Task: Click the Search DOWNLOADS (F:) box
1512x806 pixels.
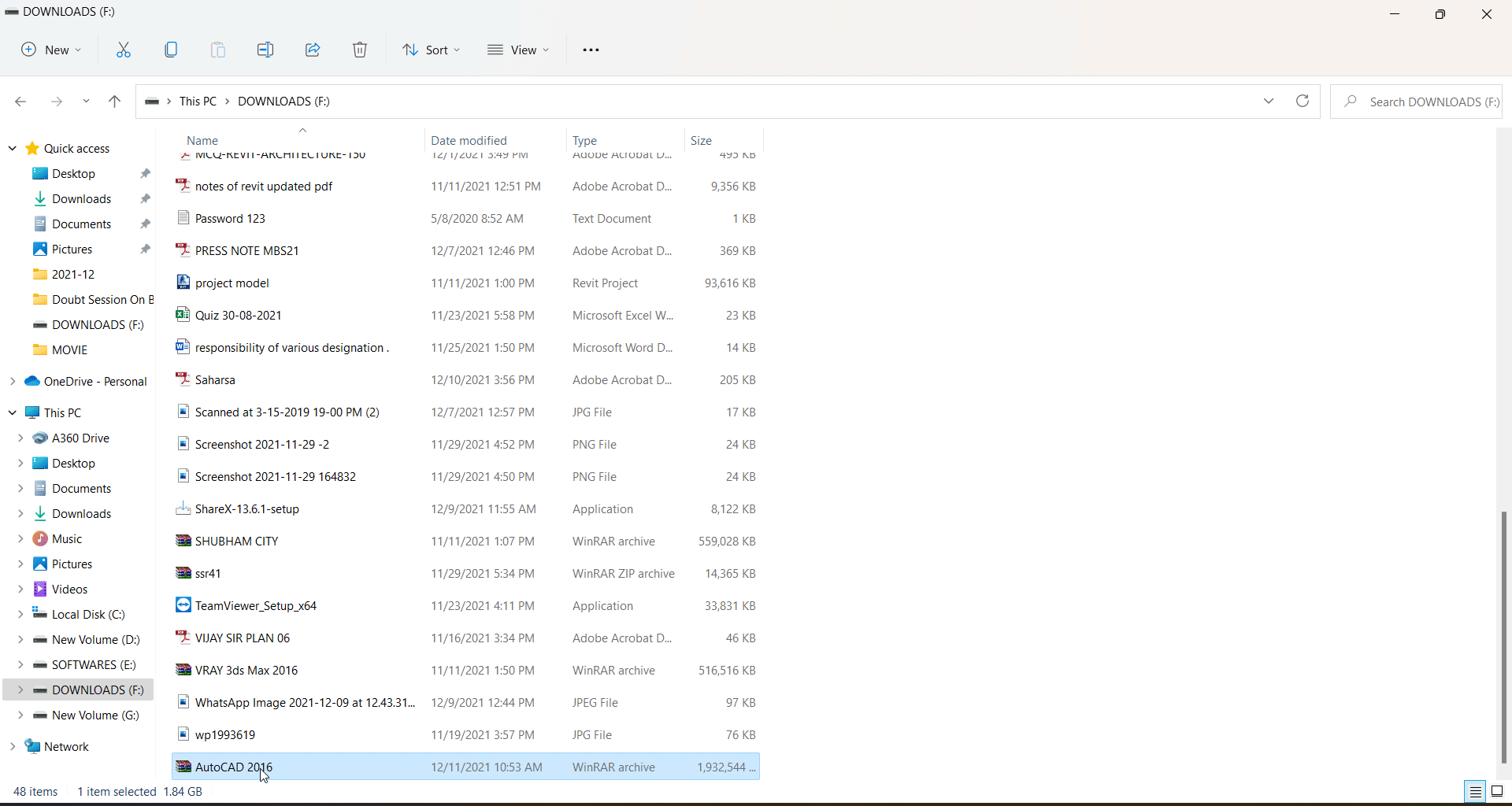Action: click(x=1417, y=102)
